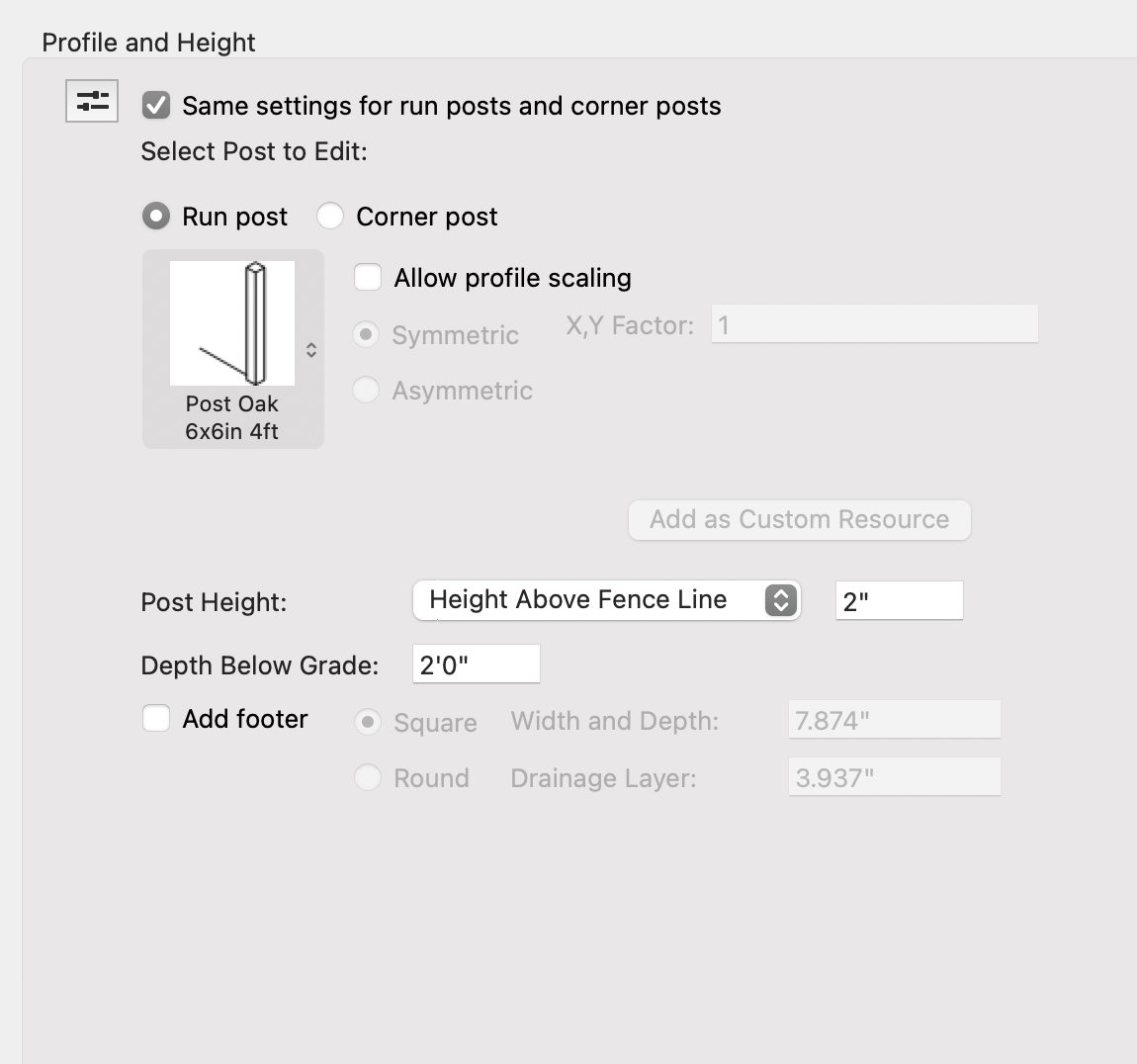The width and height of the screenshot is (1137, 1064).
Task: Click the settings sliders icon button
Action: point(92,101)
